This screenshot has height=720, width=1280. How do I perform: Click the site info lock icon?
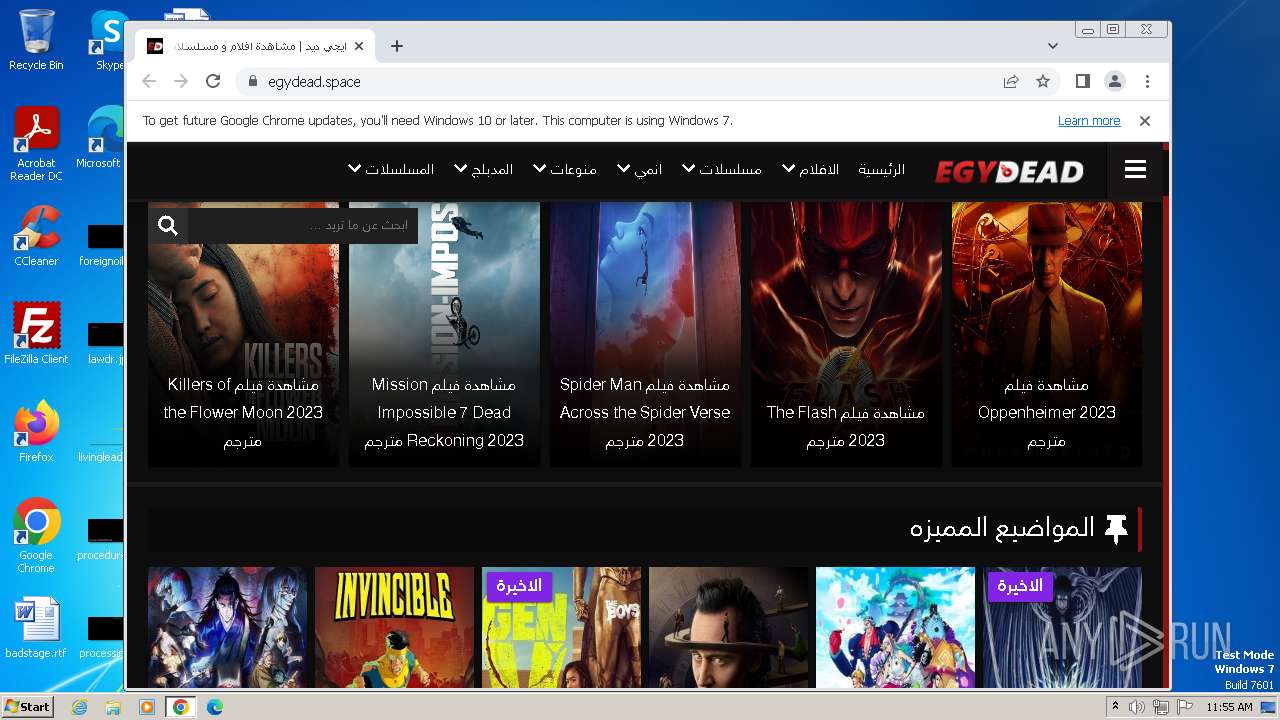(x=252, y=81)
